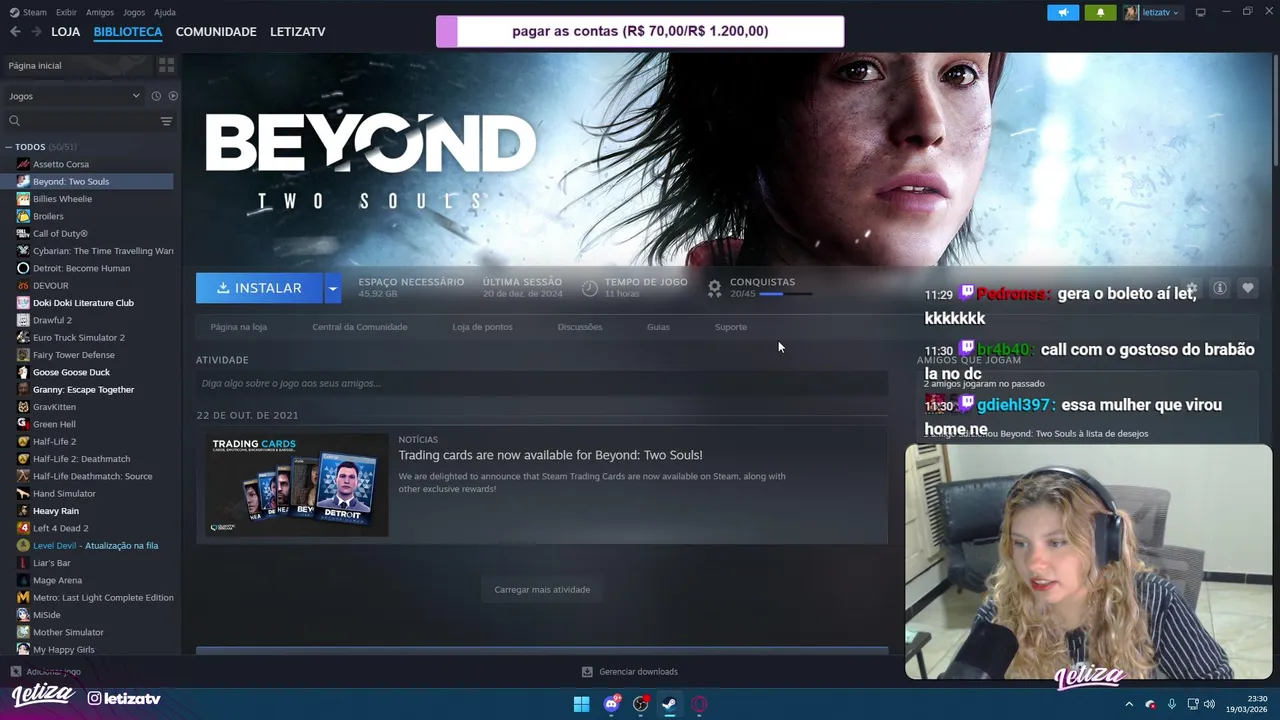The height and width of the screenshot is (720, 1280).
Task: Open the Exibir menu
Action: pyautogui.click(x=66, y=12)
